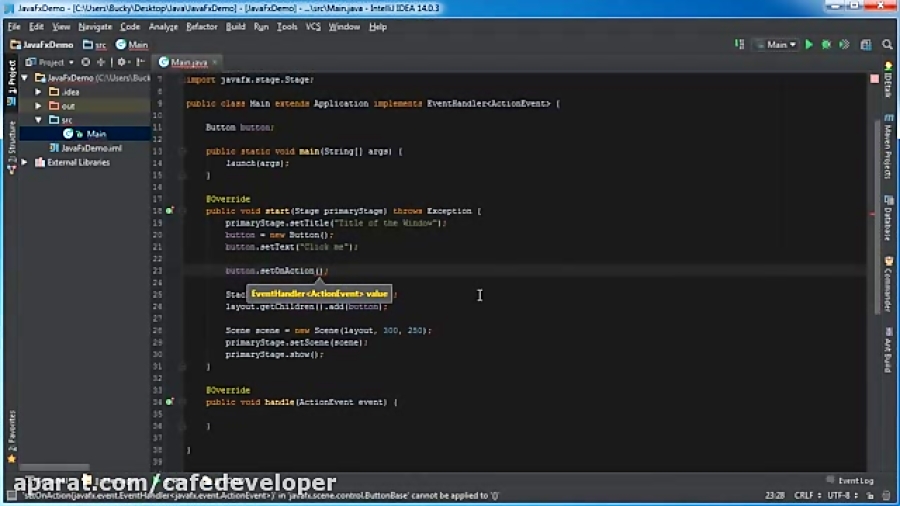Open the Help menu
The height and width of the screenshot is (506, 900).
coord(378,26)
